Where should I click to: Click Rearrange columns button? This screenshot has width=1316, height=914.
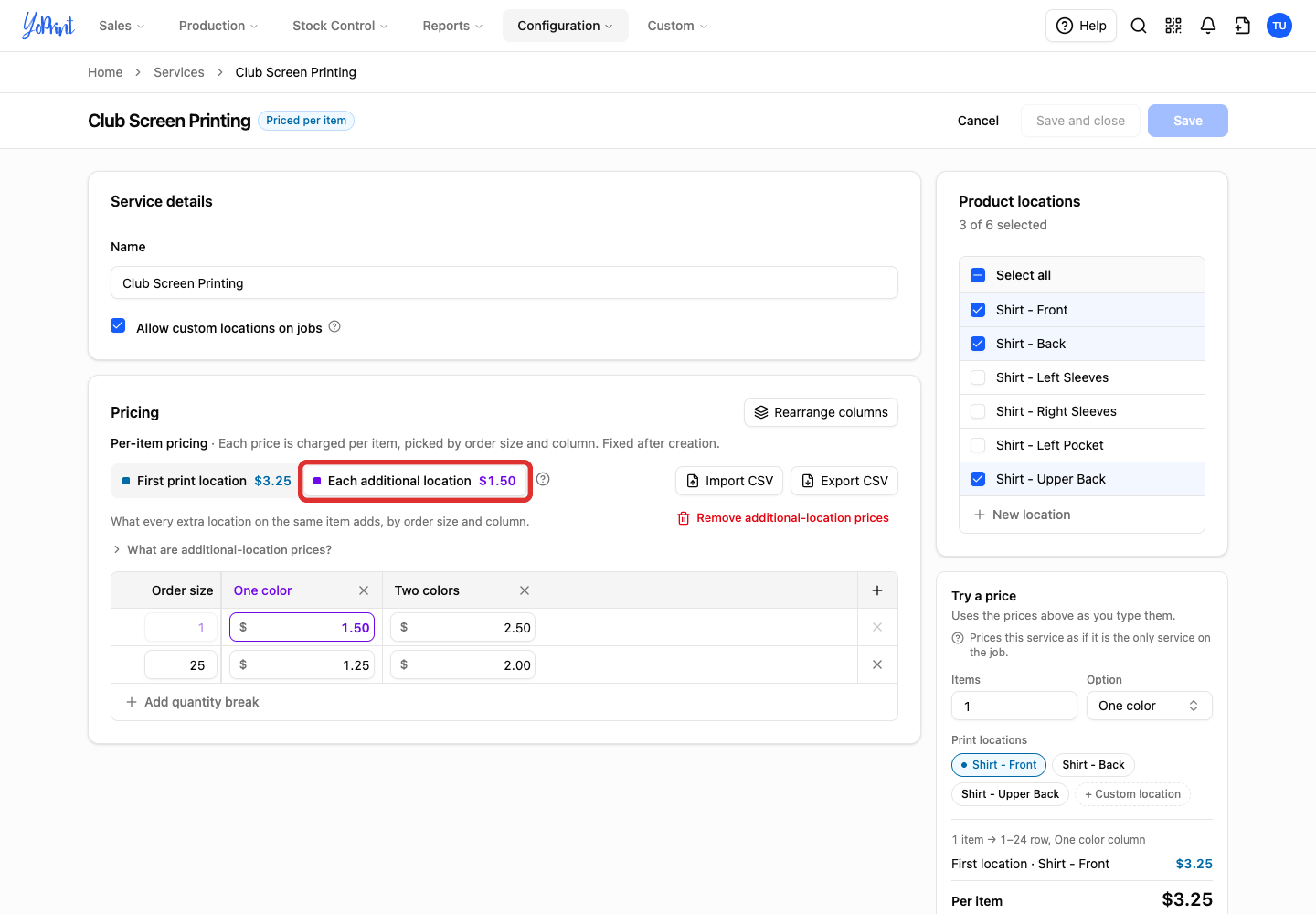tap(821, 412)
